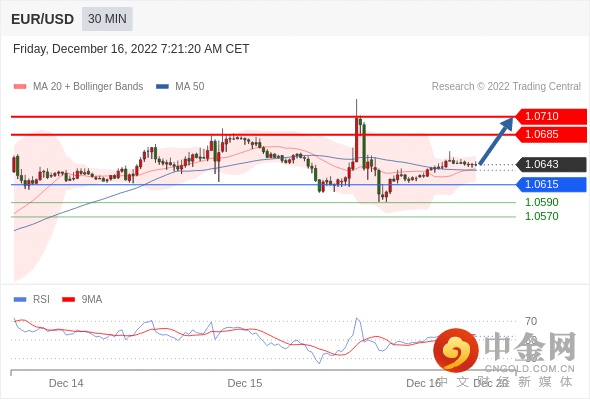Click the RSI 70 level label
The height and width of the screenshot is (400, 590).
(x=531, y=321)
